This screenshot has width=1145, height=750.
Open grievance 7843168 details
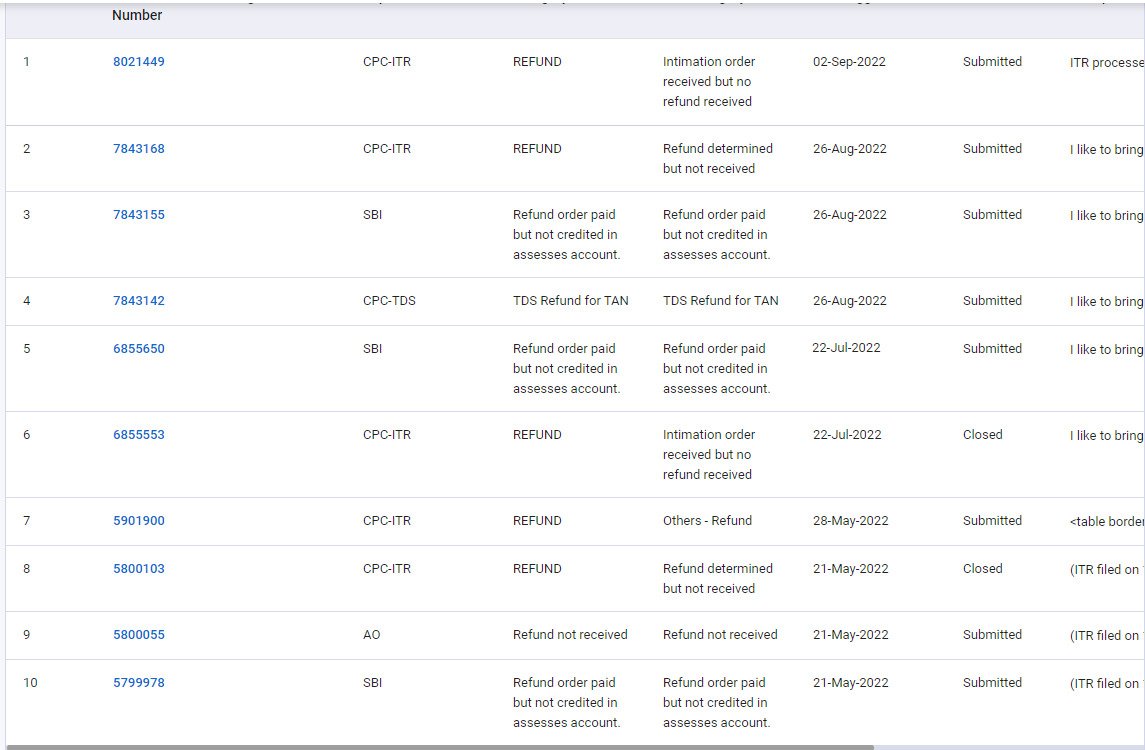(x=137, y=148)
